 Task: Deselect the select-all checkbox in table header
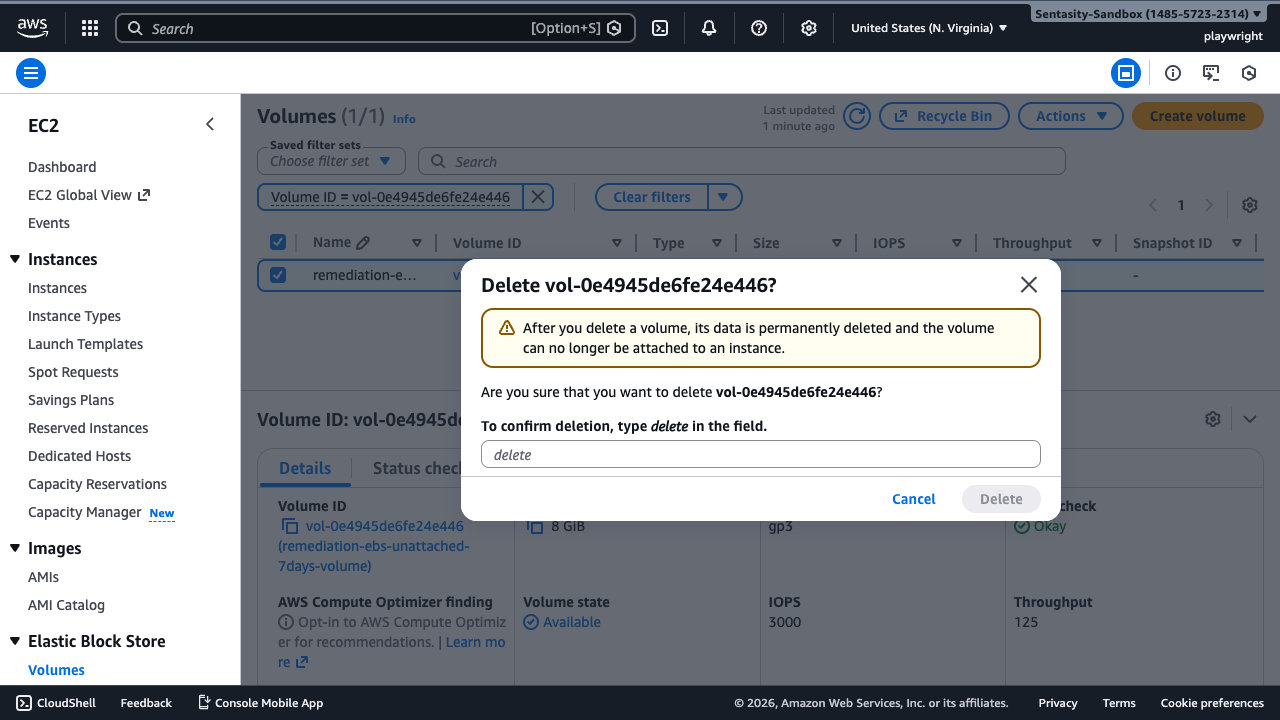(277, 242)
